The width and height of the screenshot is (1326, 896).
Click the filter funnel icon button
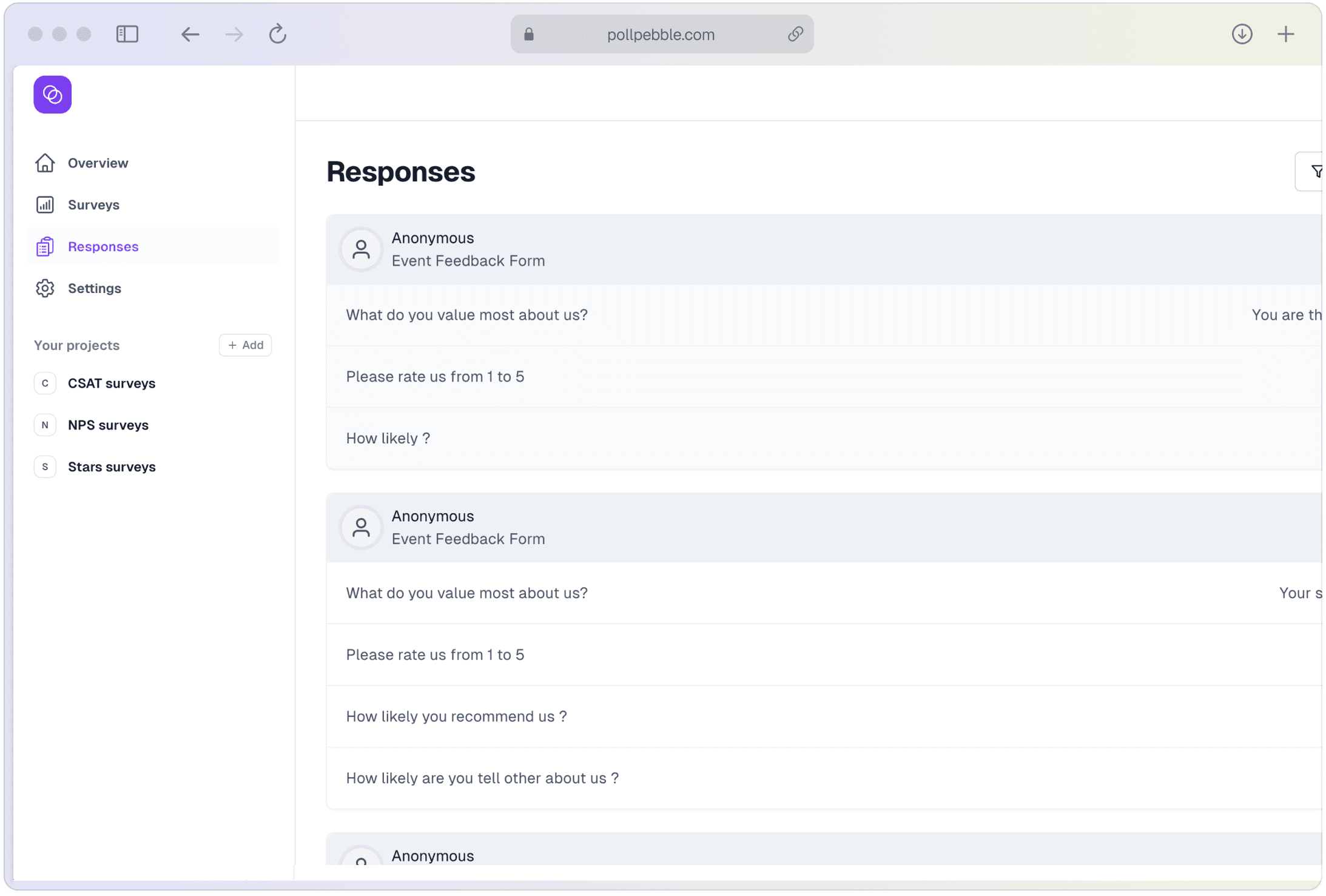click(1315, 172)
